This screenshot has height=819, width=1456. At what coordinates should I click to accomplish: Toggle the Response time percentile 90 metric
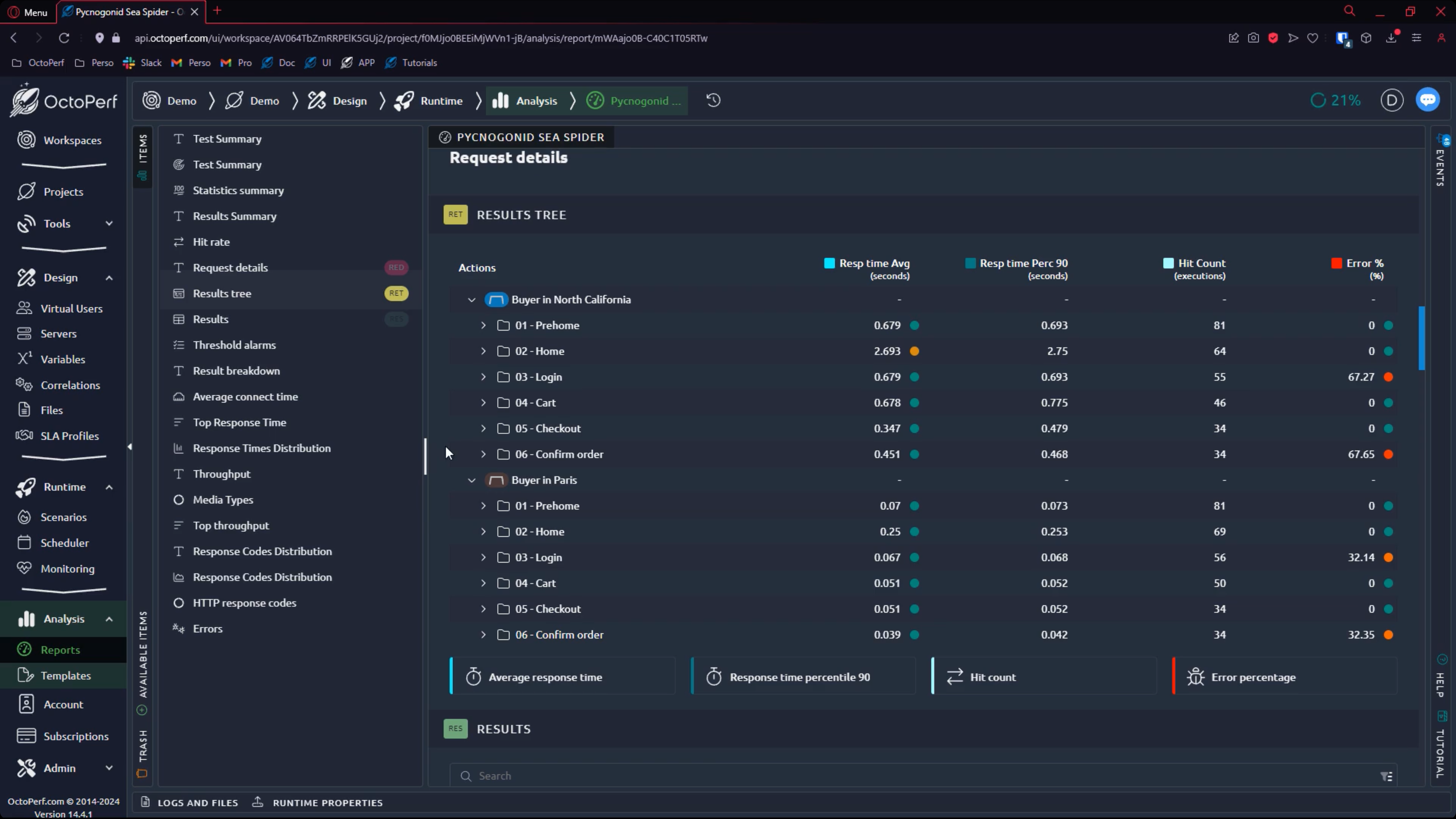point(803,677)
